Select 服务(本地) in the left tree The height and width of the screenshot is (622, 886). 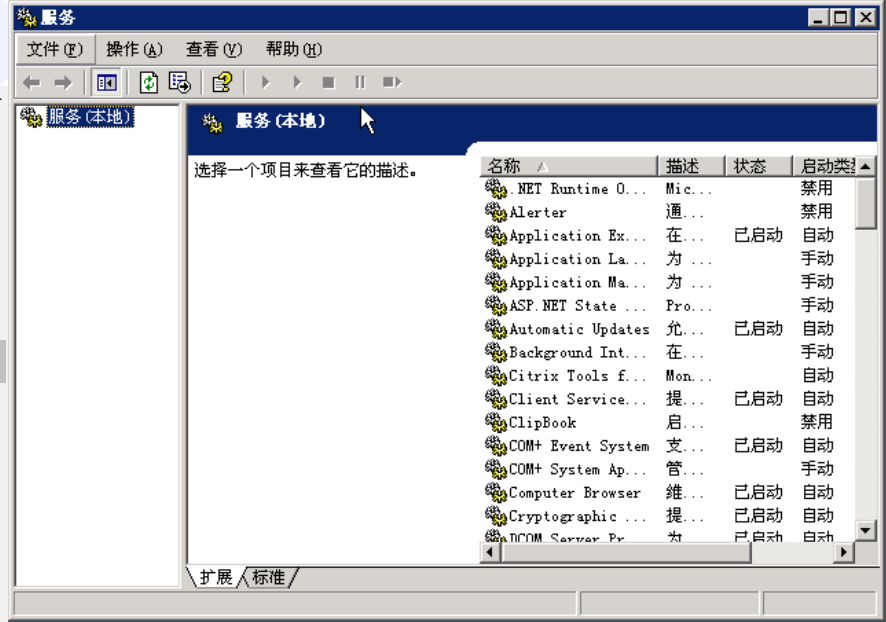pos(90,117)
